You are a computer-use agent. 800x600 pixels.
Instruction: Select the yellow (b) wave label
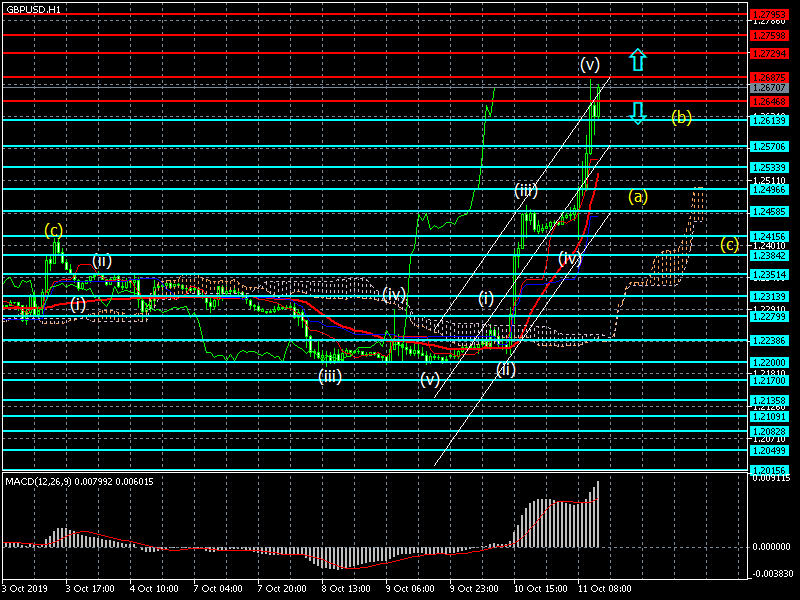coord(680,117)
